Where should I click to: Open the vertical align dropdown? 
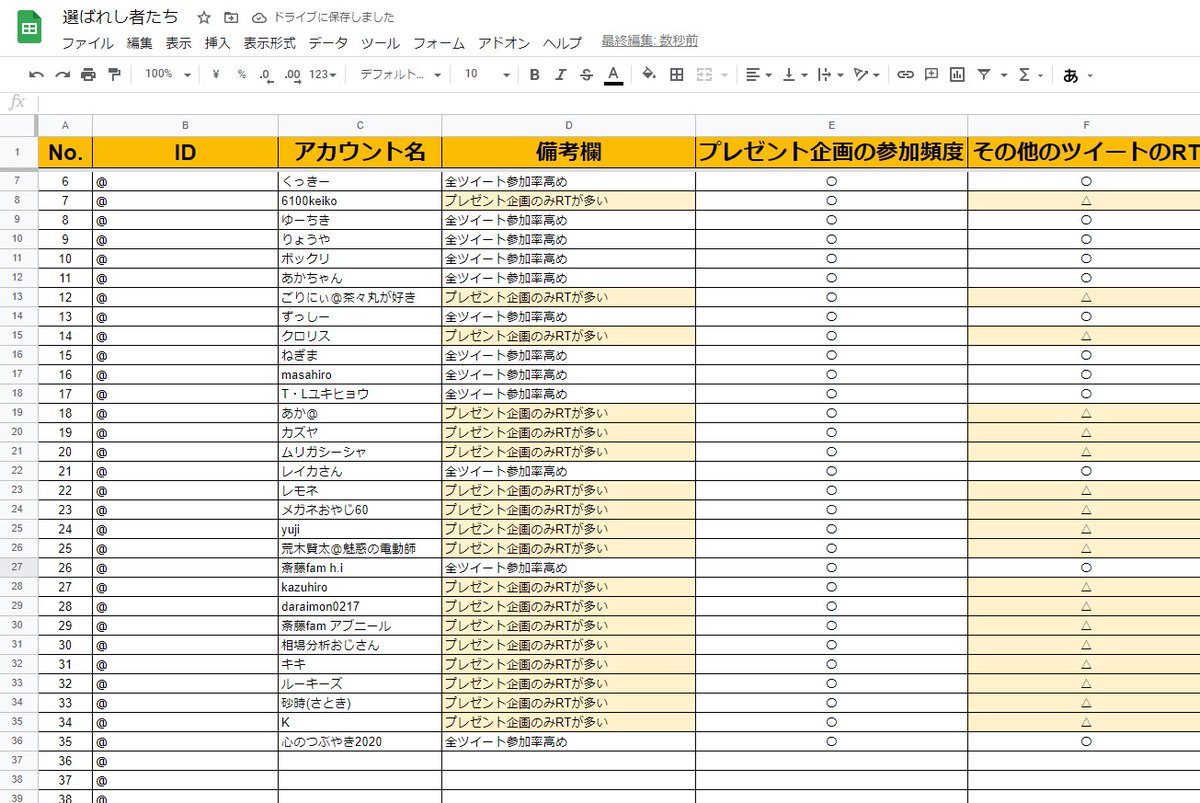click(x=795, y=74)
